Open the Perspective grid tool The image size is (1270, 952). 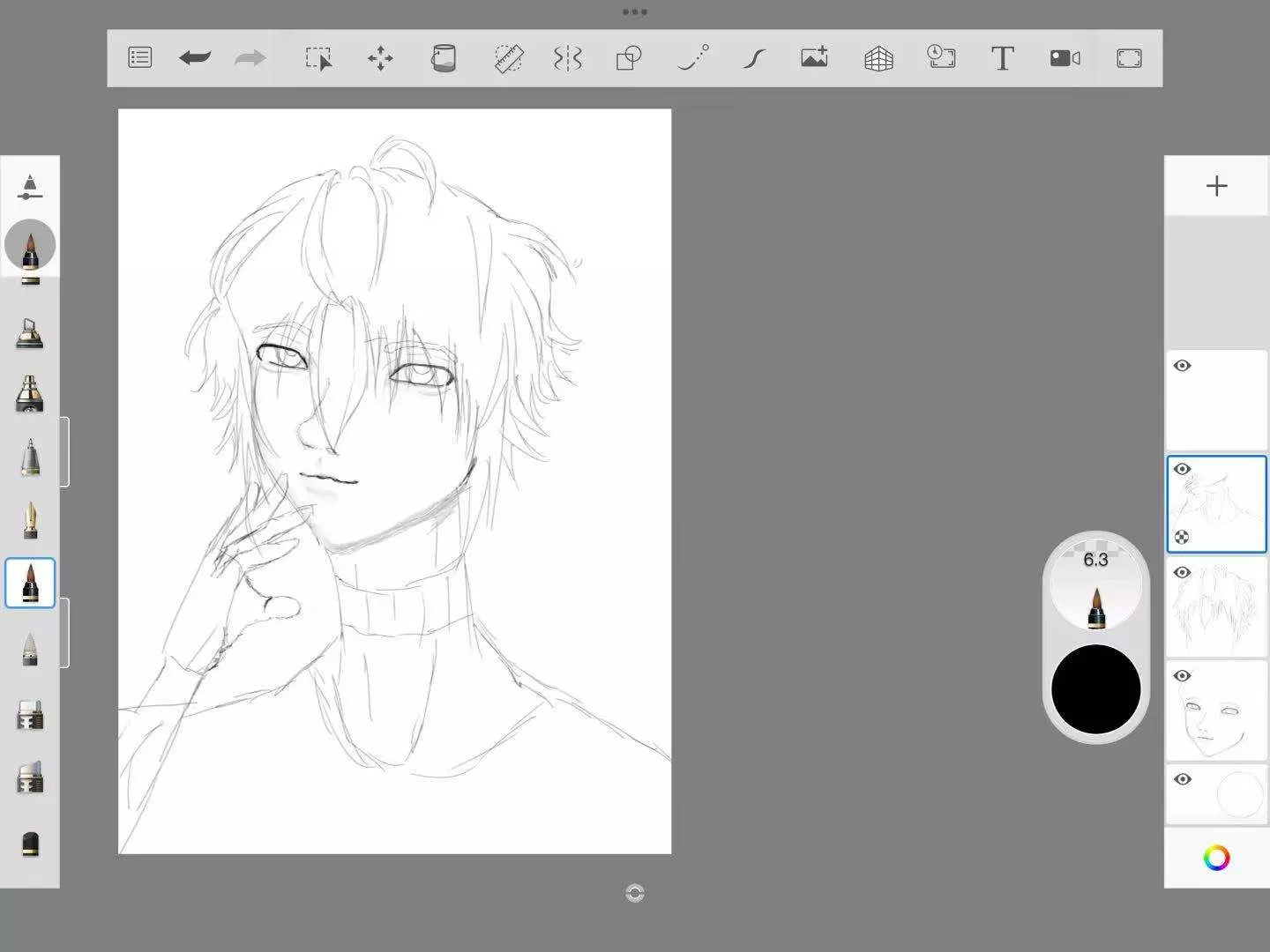pos(878,58)
